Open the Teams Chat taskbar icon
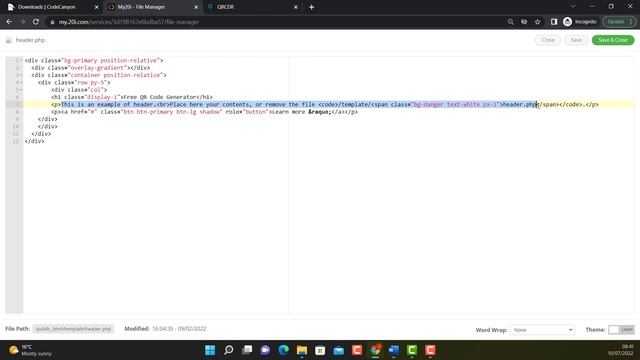 coord(265,350)
